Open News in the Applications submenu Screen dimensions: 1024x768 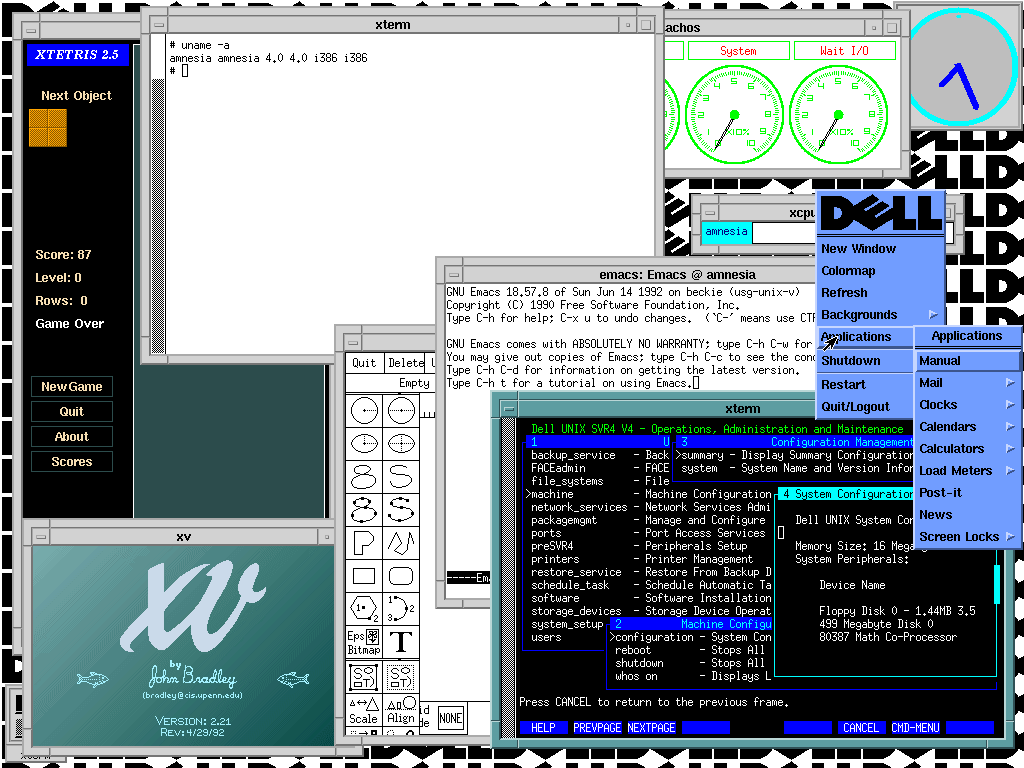coord(968,515)
